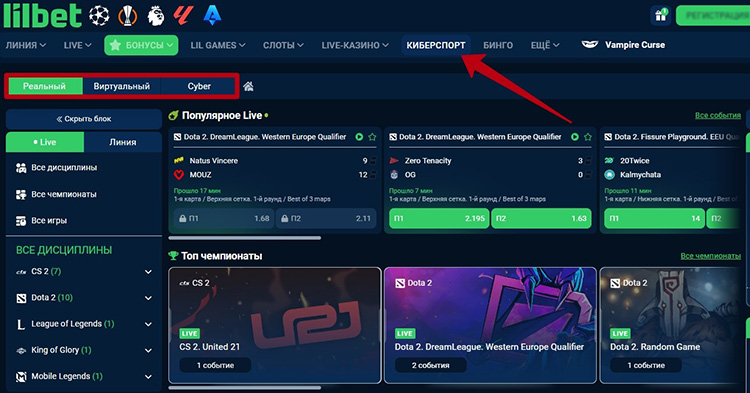Screen dimensions: 750x393
Task: Expand the Dota 2 discipline chevron
Action: pos(148,298)
